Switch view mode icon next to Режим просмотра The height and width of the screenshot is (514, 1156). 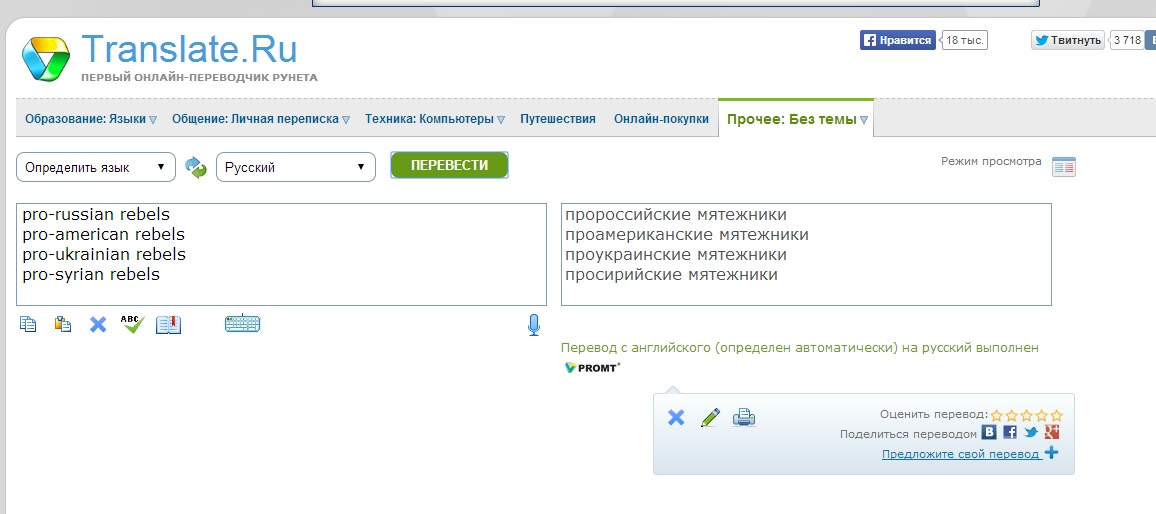[x=1064, y=167]
